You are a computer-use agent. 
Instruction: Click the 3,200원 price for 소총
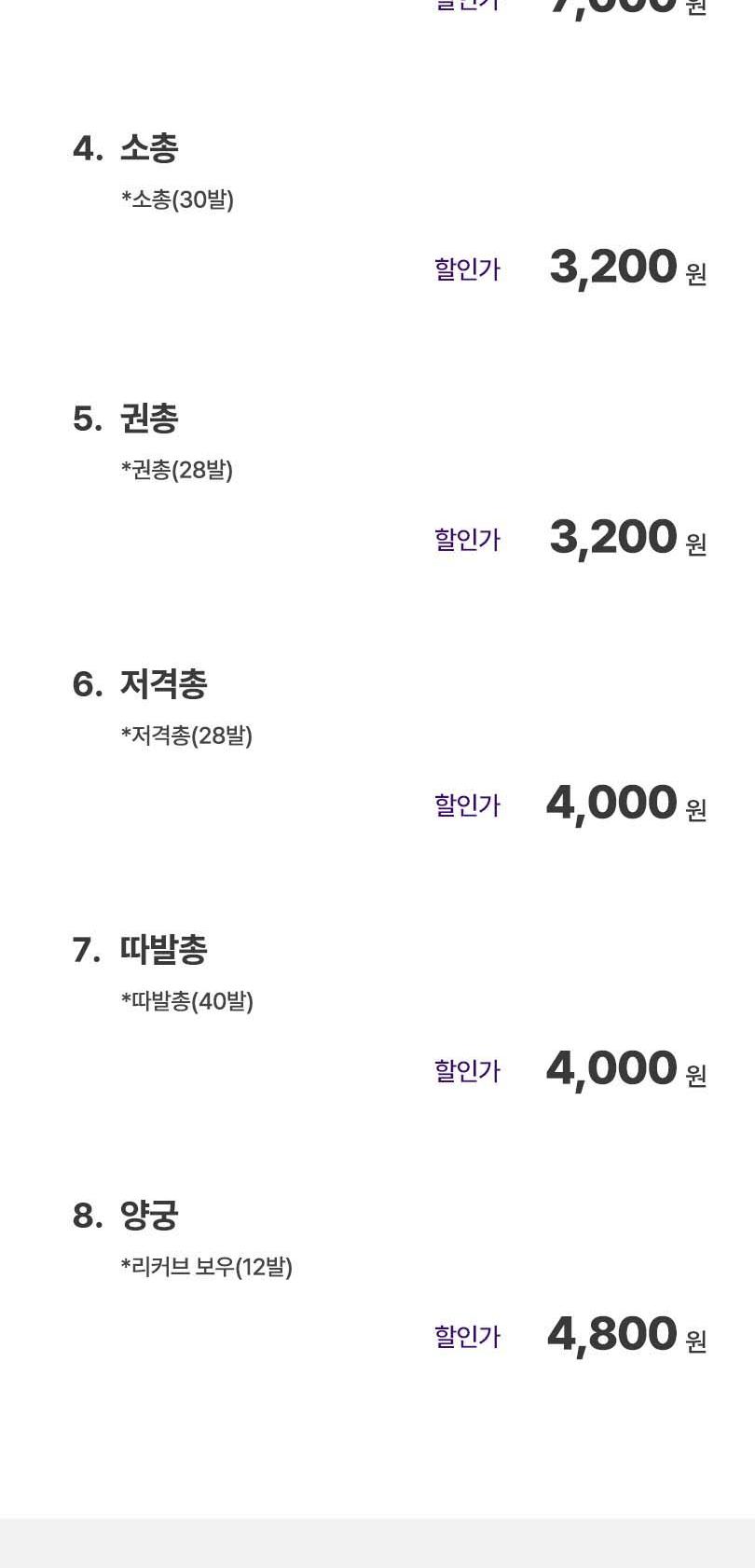click(x=626, y=268)
